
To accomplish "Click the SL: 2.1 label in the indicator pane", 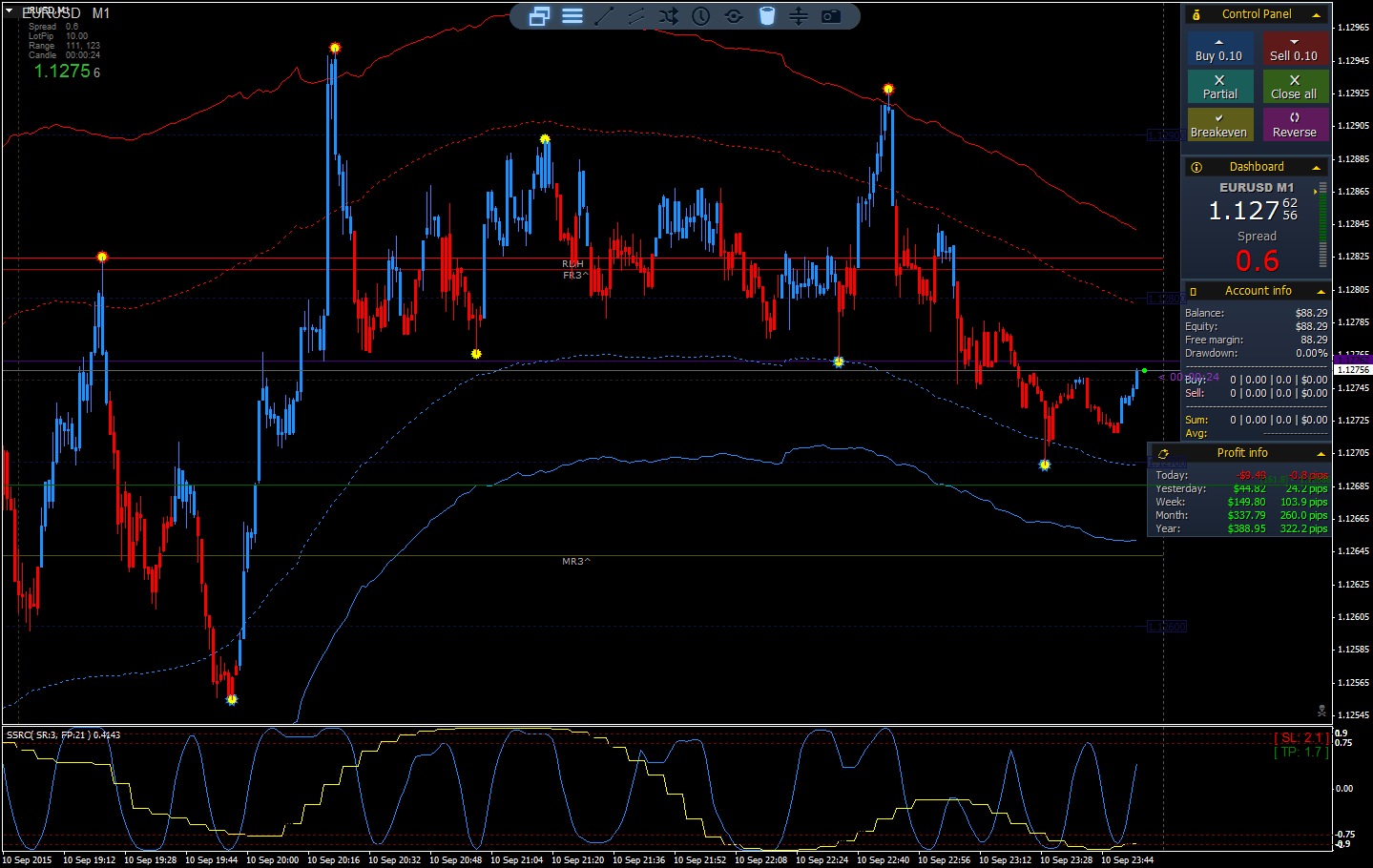I will (1301, 737).
